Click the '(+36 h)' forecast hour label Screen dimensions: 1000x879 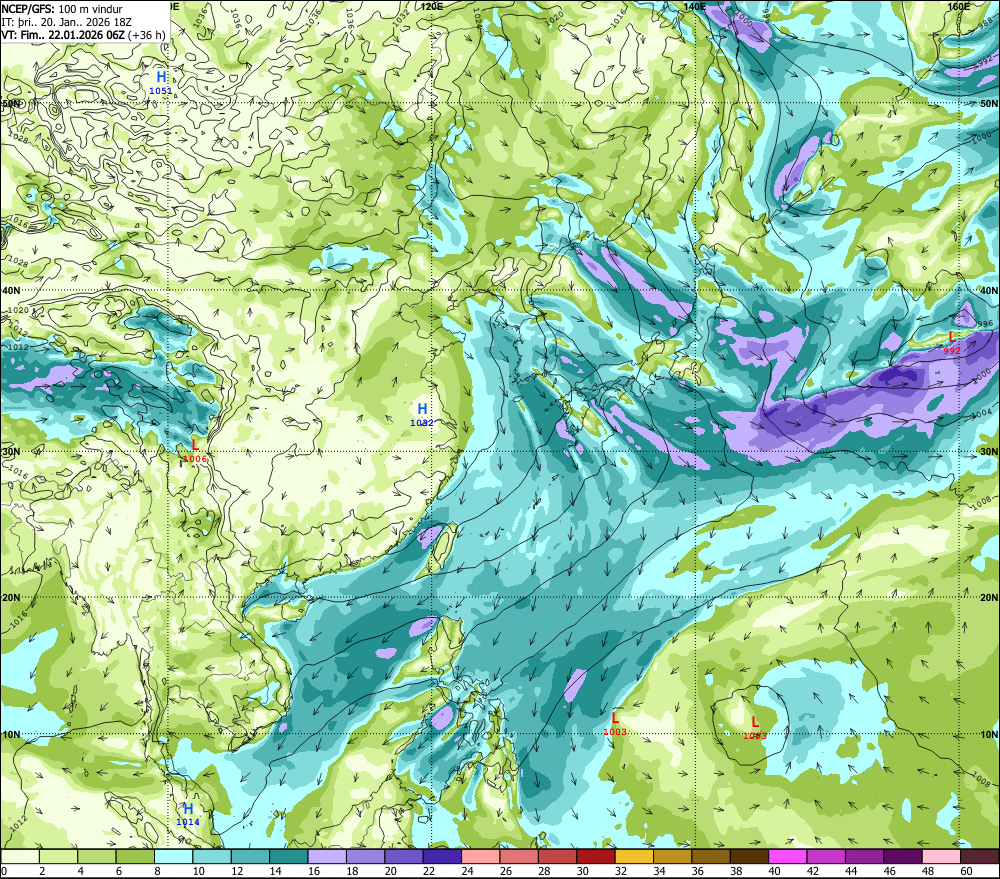(147, 35)
